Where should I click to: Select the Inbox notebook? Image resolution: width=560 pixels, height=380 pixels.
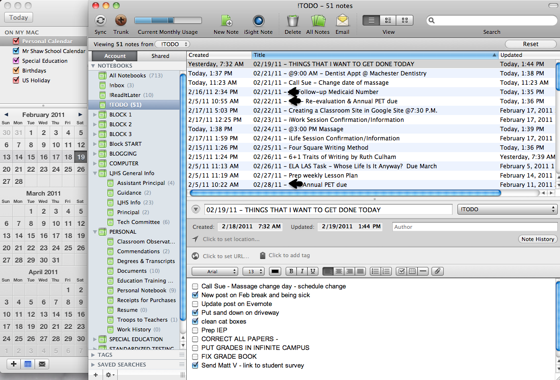[117, 85]
